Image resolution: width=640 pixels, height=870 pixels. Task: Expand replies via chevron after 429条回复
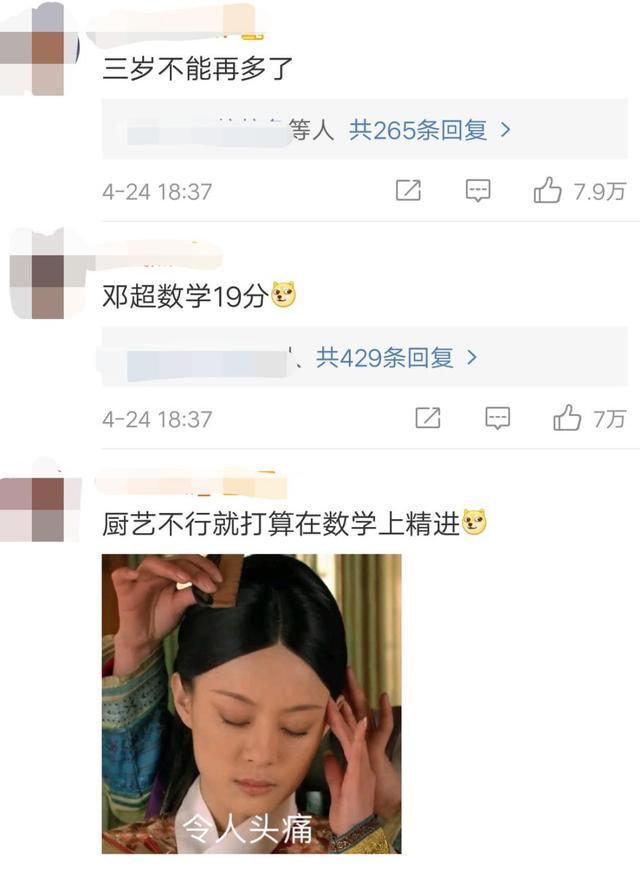tap(472, 358)
